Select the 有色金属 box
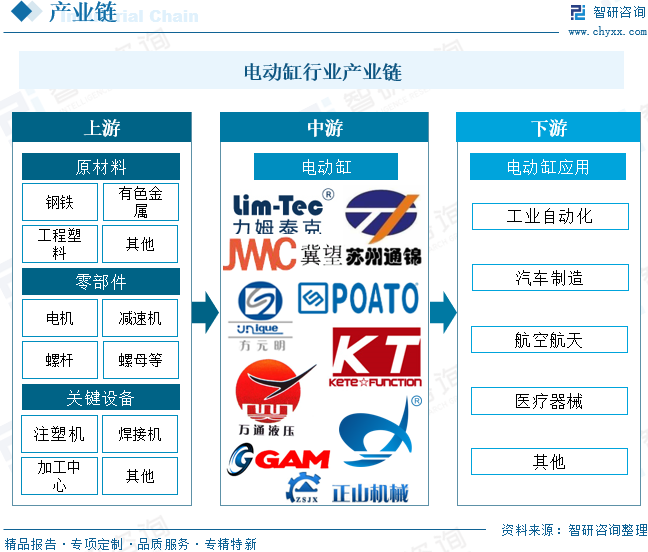 click(141, 202)
